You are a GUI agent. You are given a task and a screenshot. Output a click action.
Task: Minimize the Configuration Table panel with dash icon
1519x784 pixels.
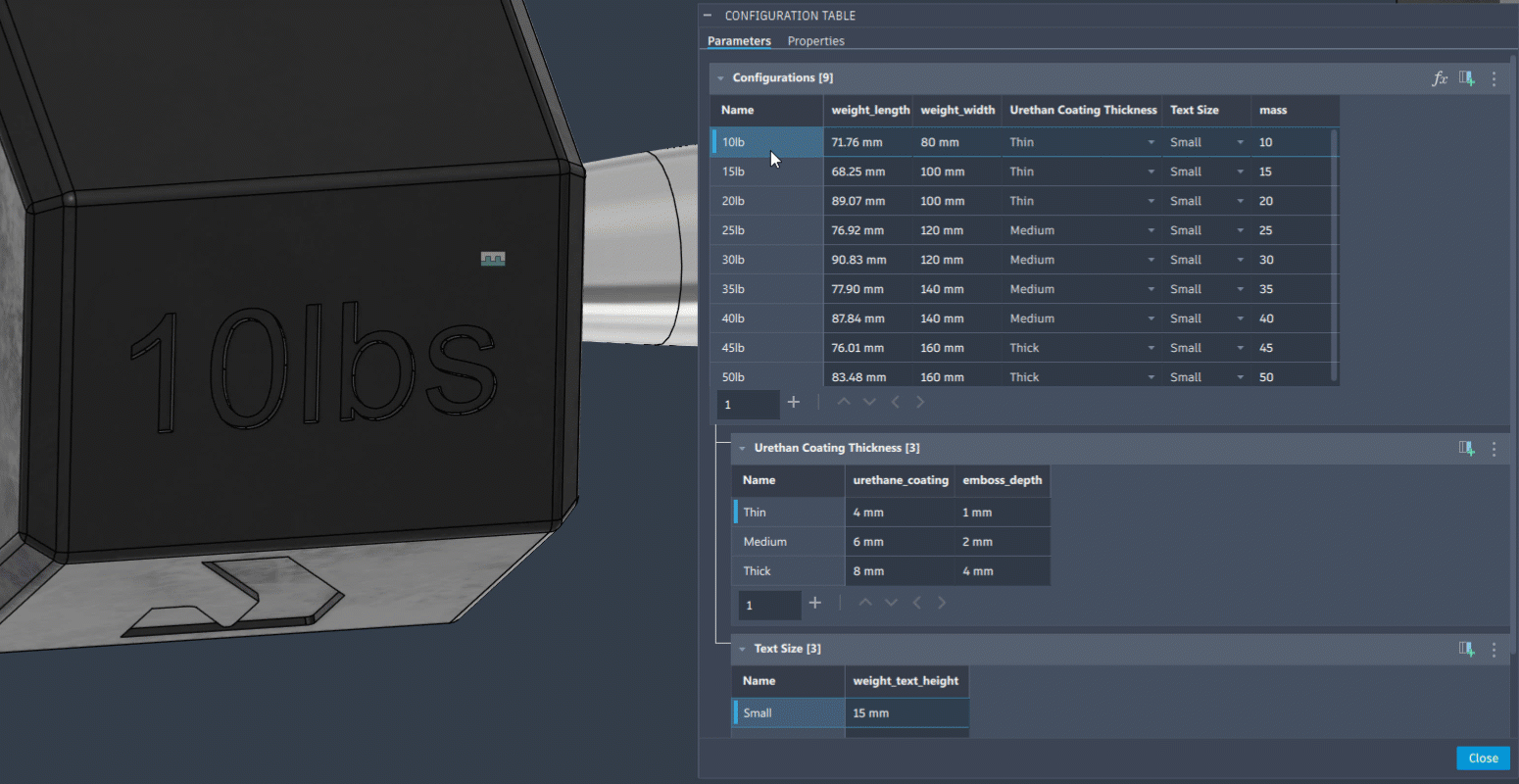click(708, 16)
